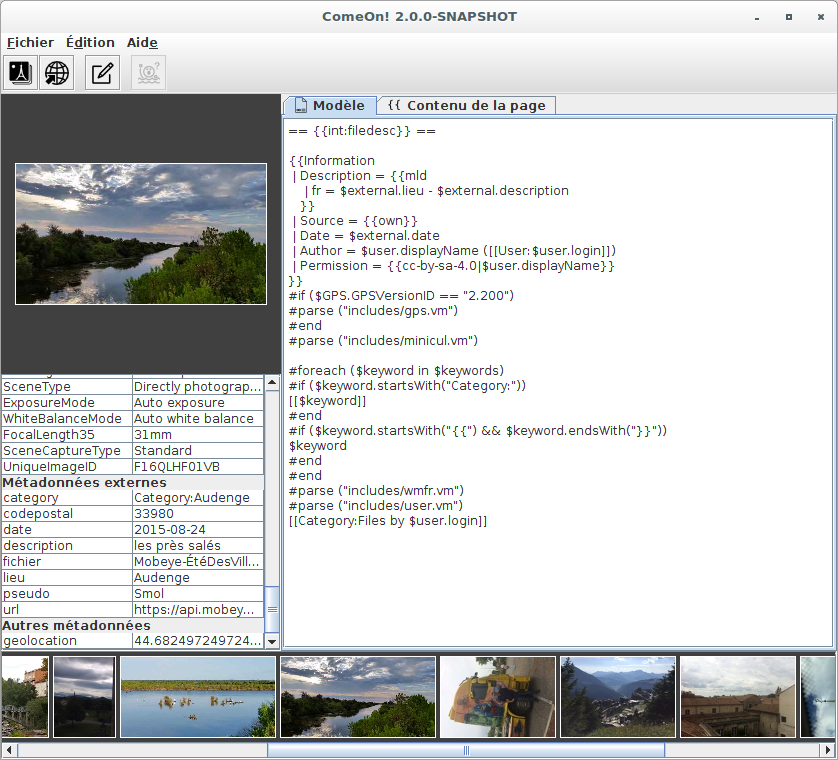Click the Métadonnées externes section header
The height and width of the screenshot is (760, 838).
click(133, 482)
